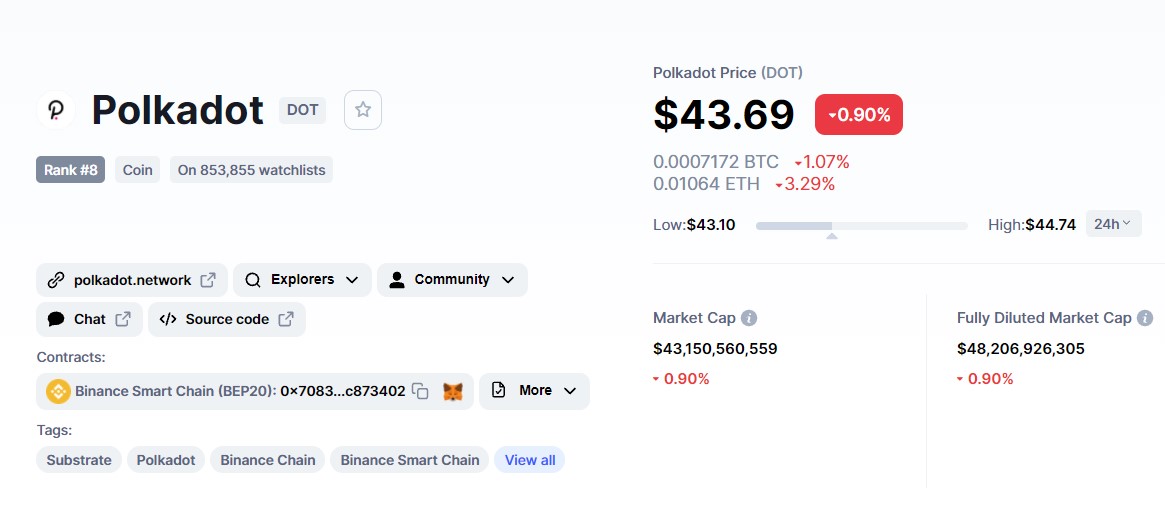This screenshot has width=1165, height=511.
Task: Click the Market Cap info icon
Action: [x=749, y=318]
